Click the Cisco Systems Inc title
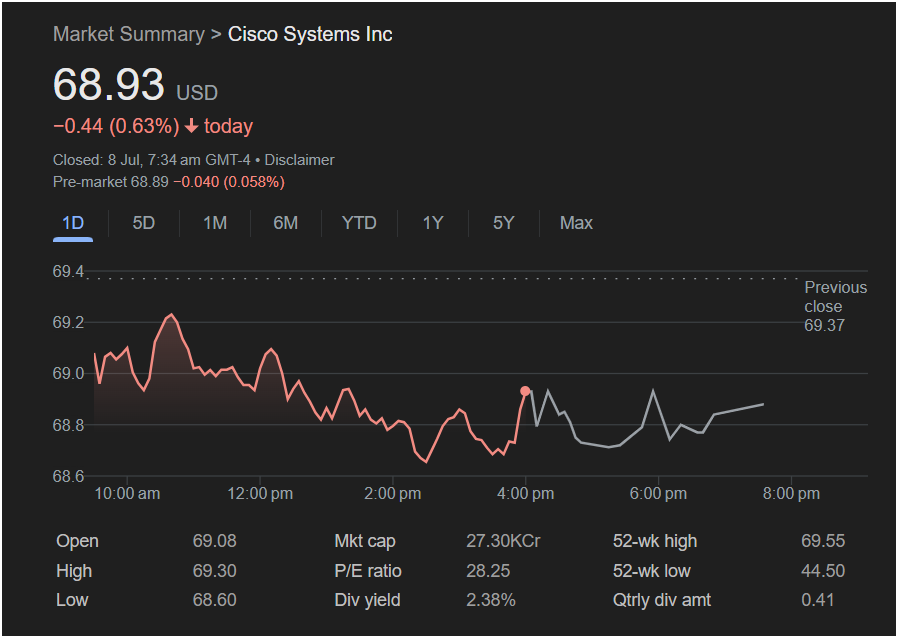The image size is (898, 638). [310, 34]
